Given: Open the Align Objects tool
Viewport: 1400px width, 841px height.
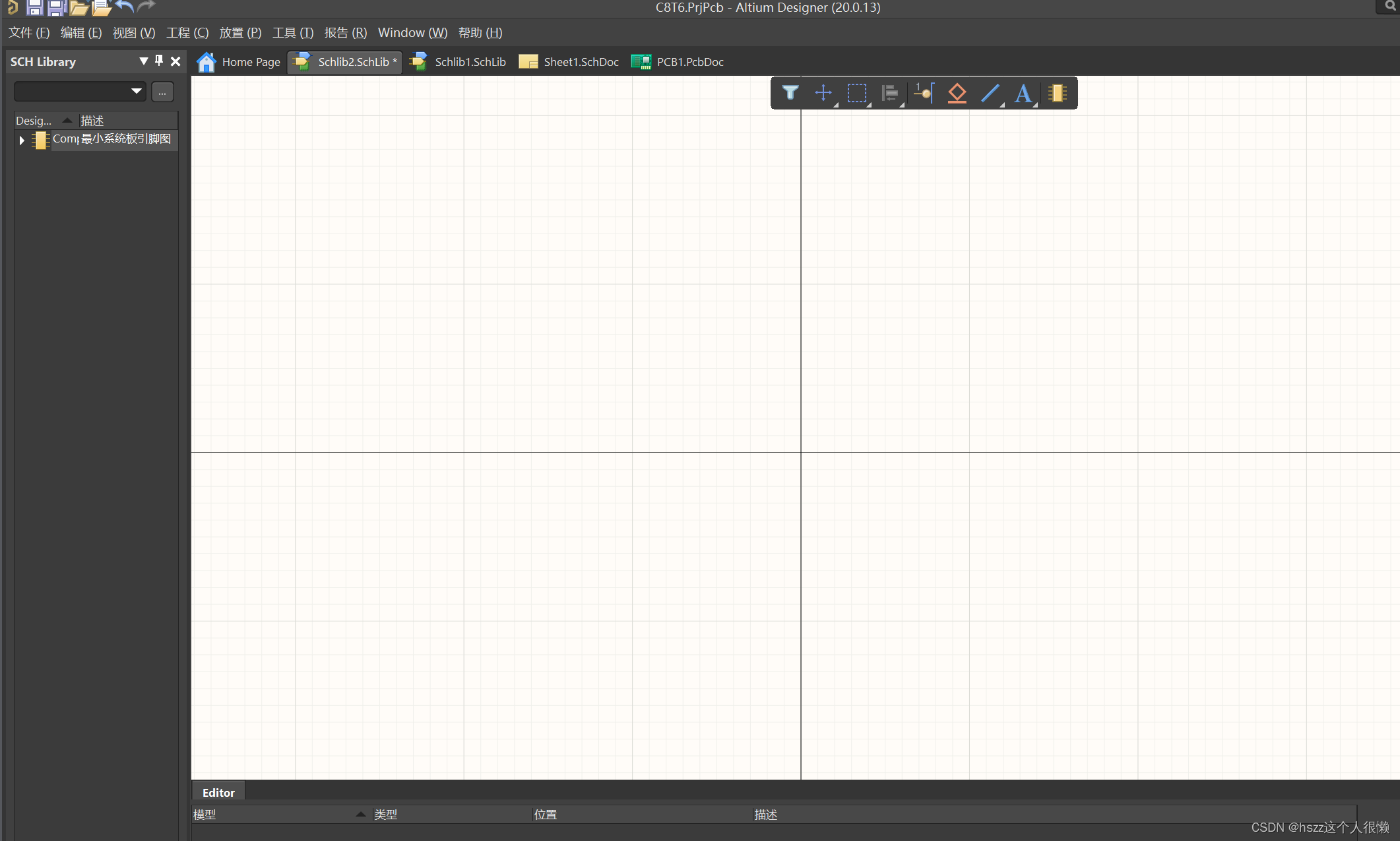Looking at the screenshot, I should click(x=890, y=93).
